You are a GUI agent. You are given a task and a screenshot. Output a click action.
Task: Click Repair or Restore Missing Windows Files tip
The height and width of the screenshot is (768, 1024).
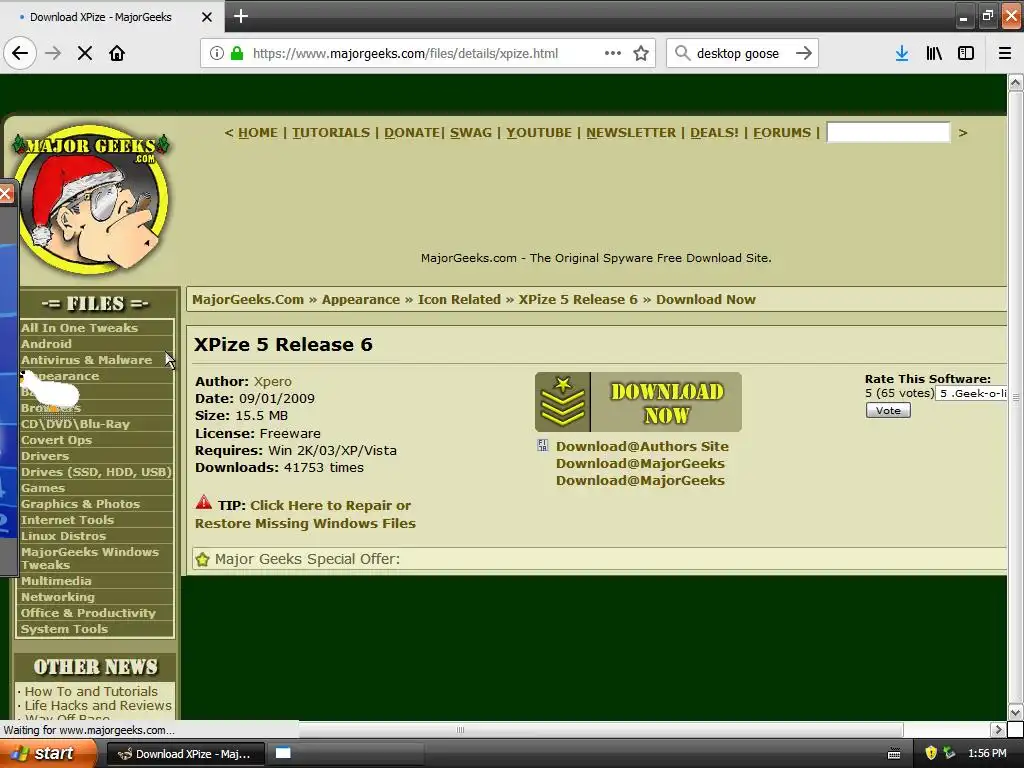(x=305, y=514)
